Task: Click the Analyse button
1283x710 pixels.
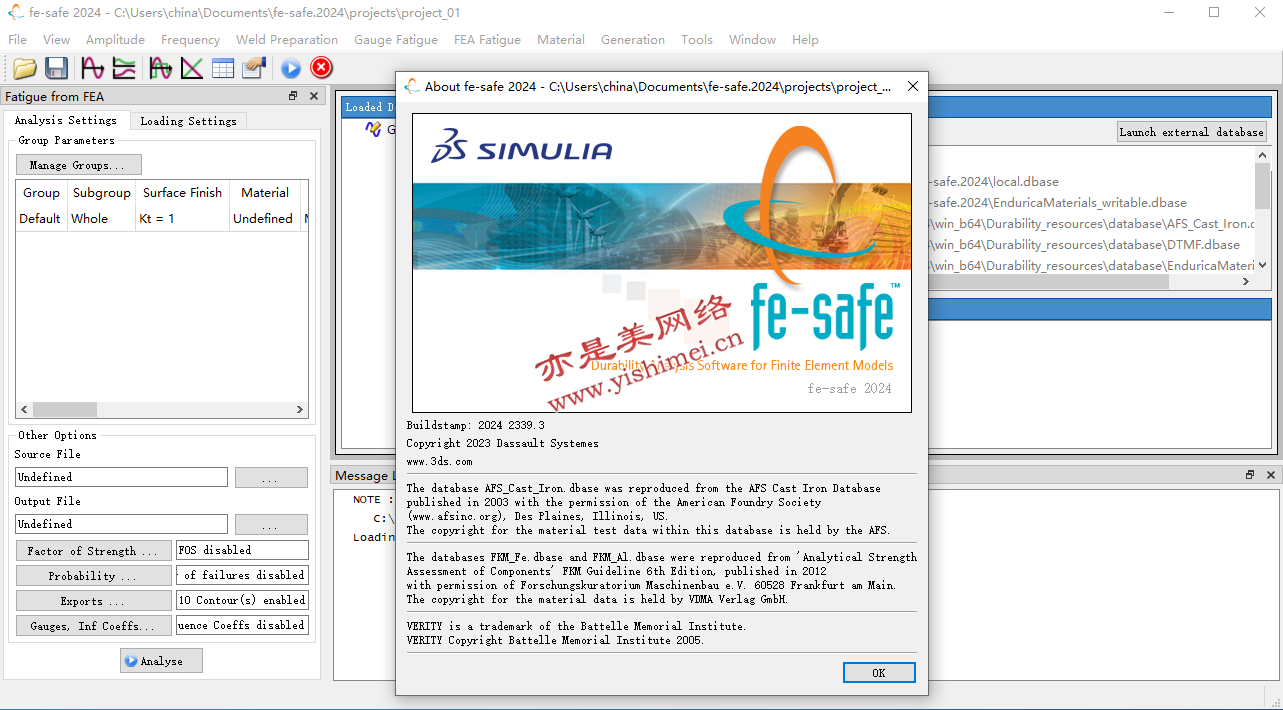Action: click(x=161, y=661)
